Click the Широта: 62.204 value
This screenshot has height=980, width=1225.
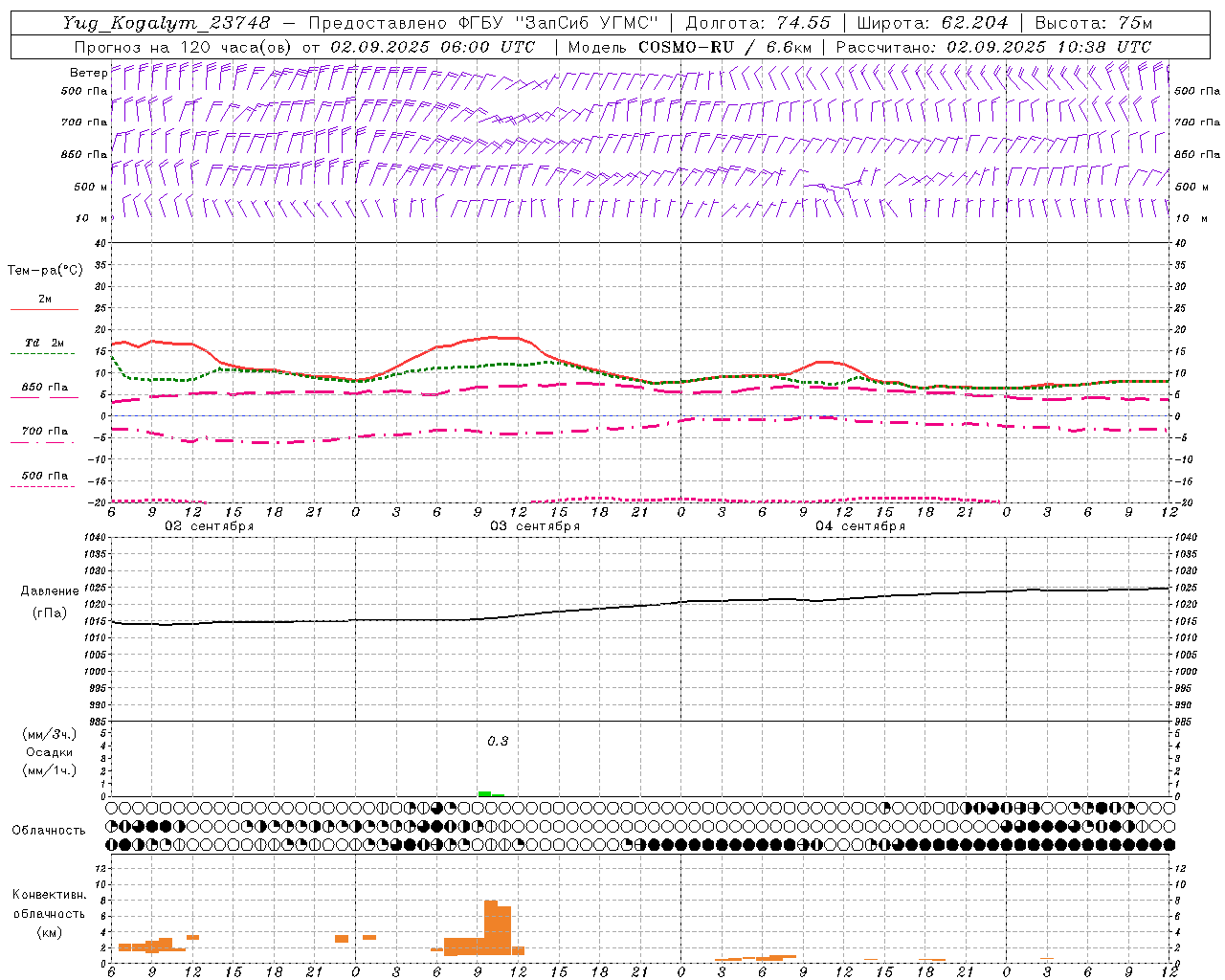point(932,23)
